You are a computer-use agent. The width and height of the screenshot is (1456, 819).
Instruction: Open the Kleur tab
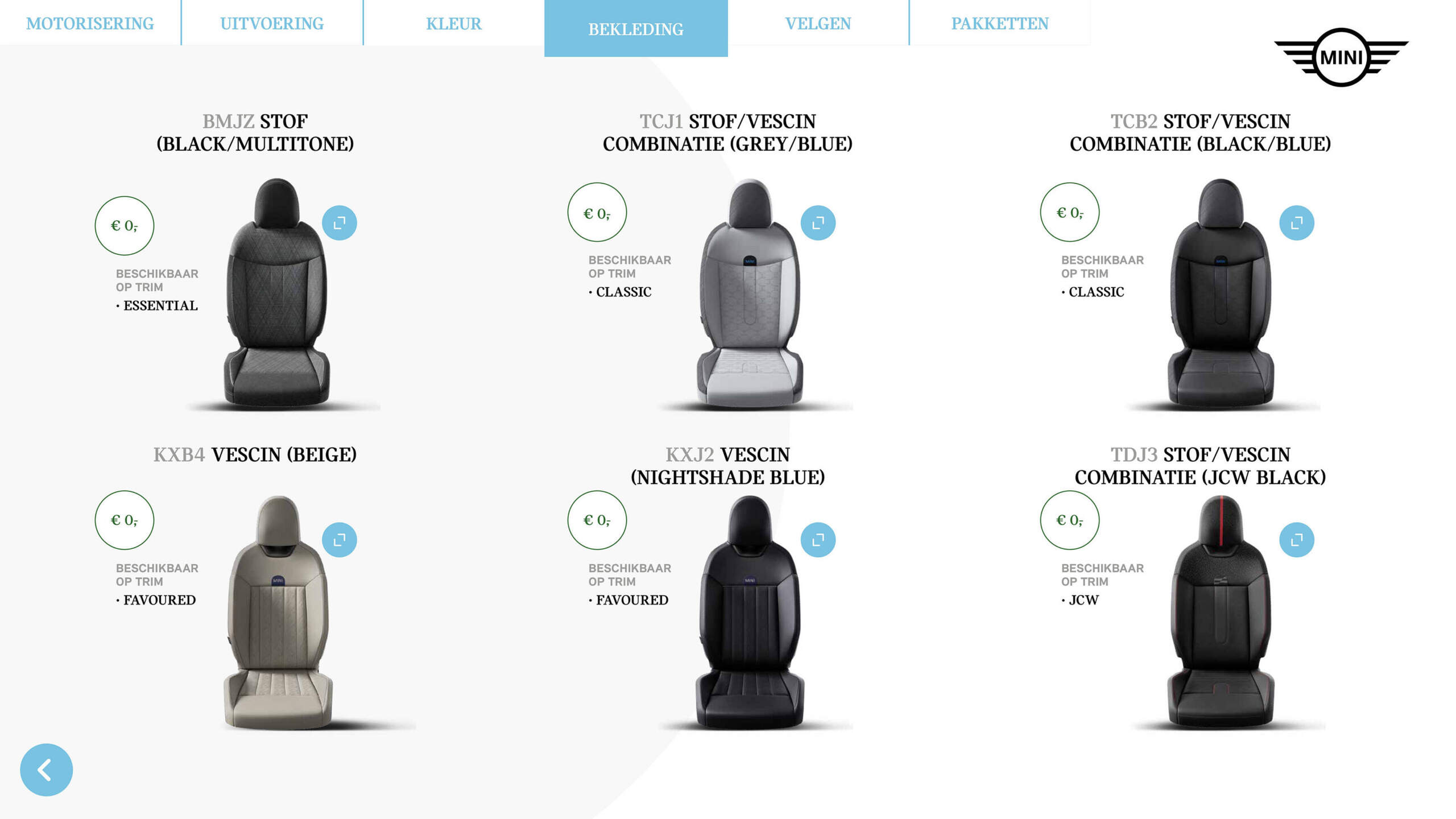454,23
